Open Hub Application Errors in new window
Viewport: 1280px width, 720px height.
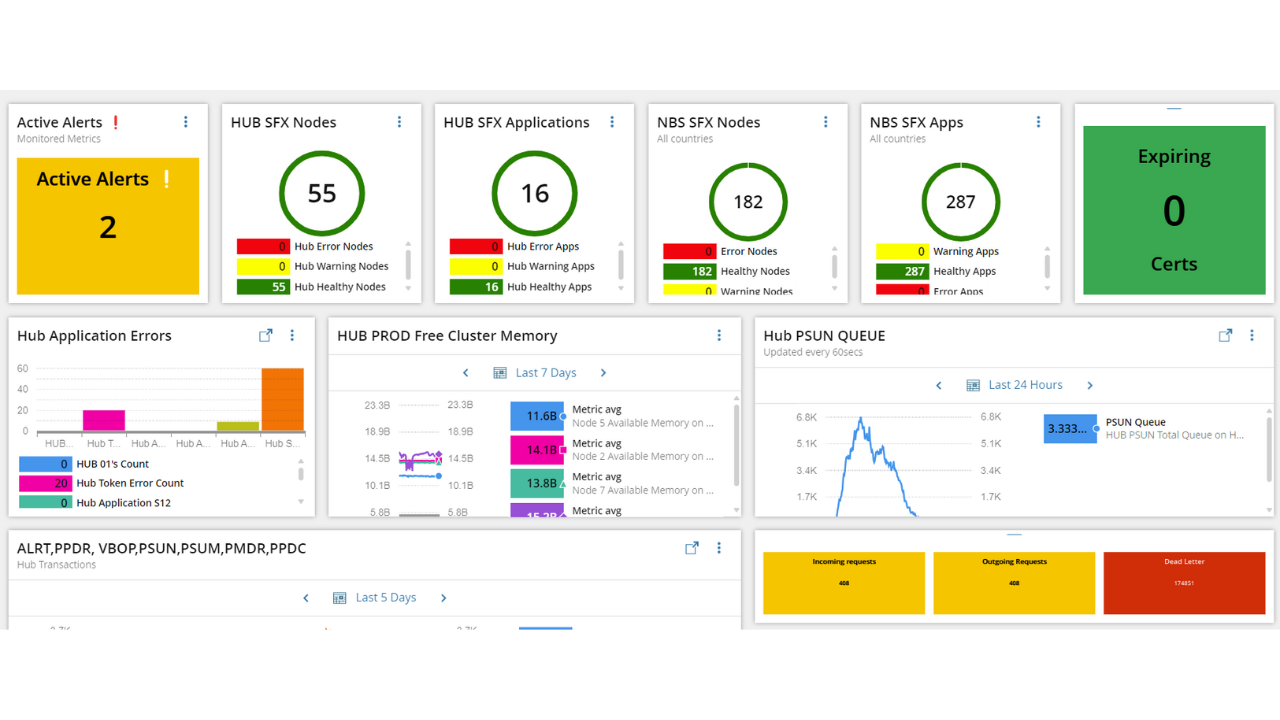(x=265, y=336)
